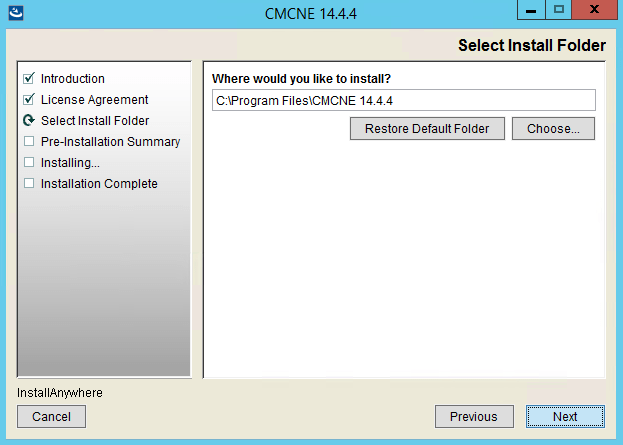Click the Pre-Installation Summary empty checkbox
This screenshot has height=445, width=623.
click(x=29, y=141)
